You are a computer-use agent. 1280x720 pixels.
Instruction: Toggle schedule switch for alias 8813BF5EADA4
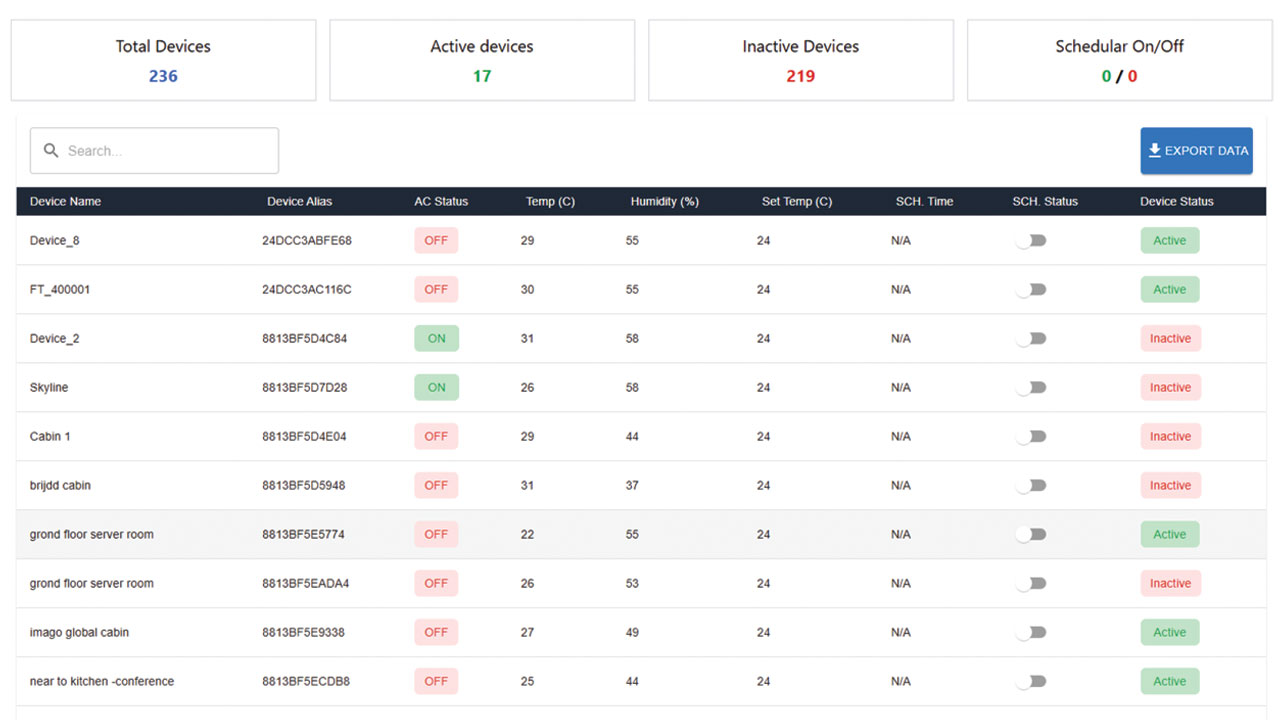click(1031, 584)
